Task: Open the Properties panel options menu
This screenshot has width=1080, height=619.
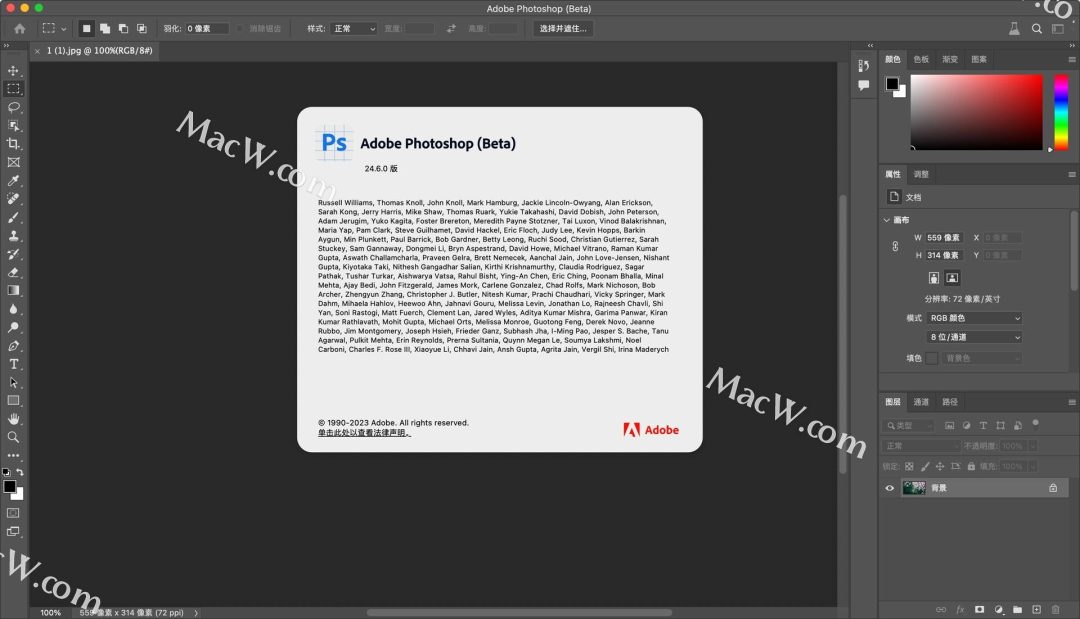Action: 1072,174
